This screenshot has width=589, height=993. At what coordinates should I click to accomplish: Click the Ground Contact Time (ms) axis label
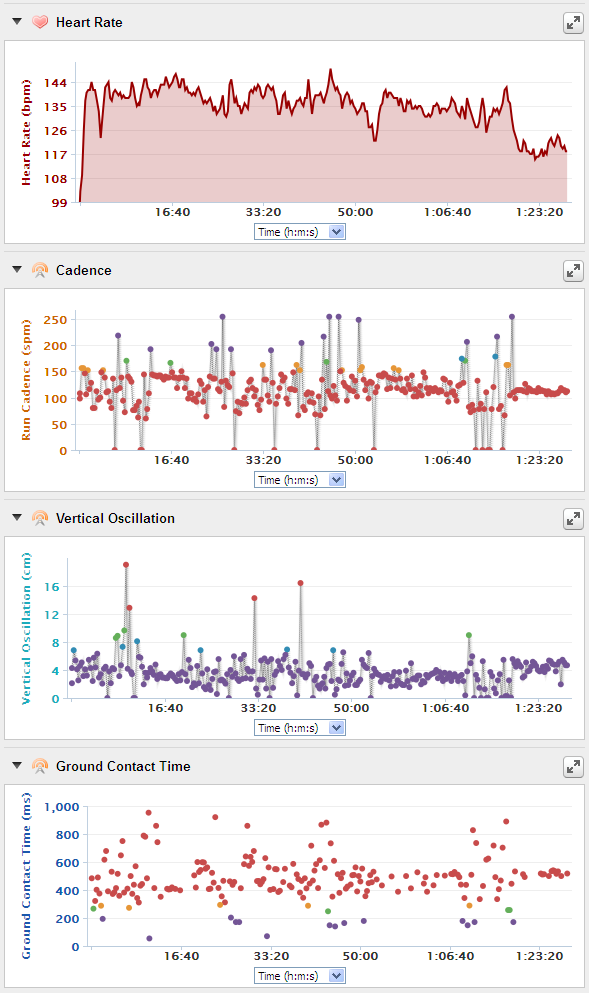[x=26, y=876]
